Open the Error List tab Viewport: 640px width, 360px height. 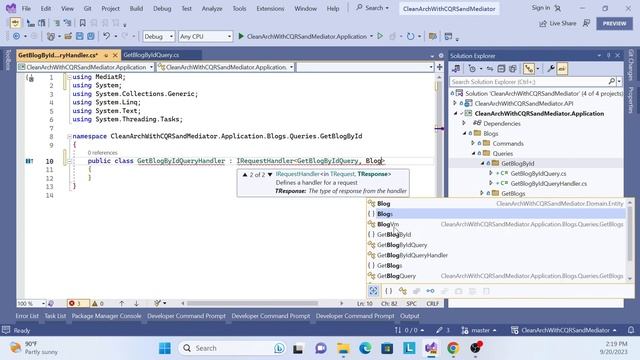tap(27, 316)
